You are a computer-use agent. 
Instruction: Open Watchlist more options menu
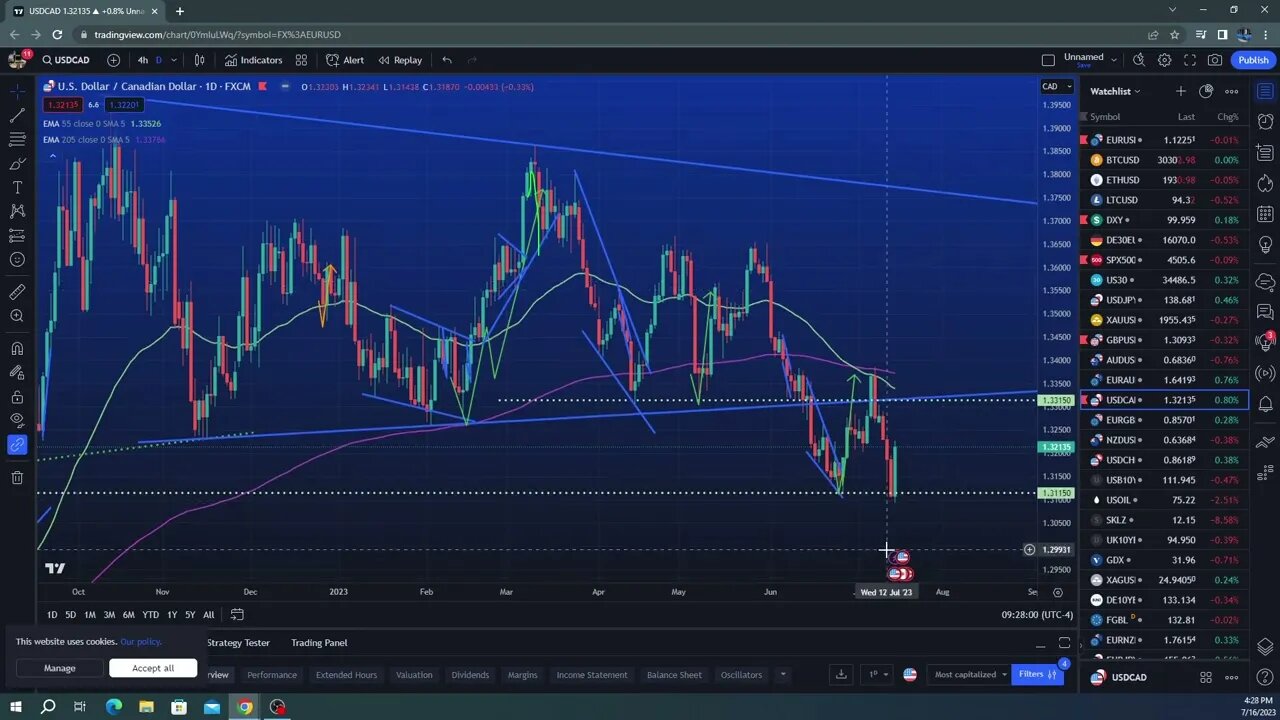coord(1232,91)
